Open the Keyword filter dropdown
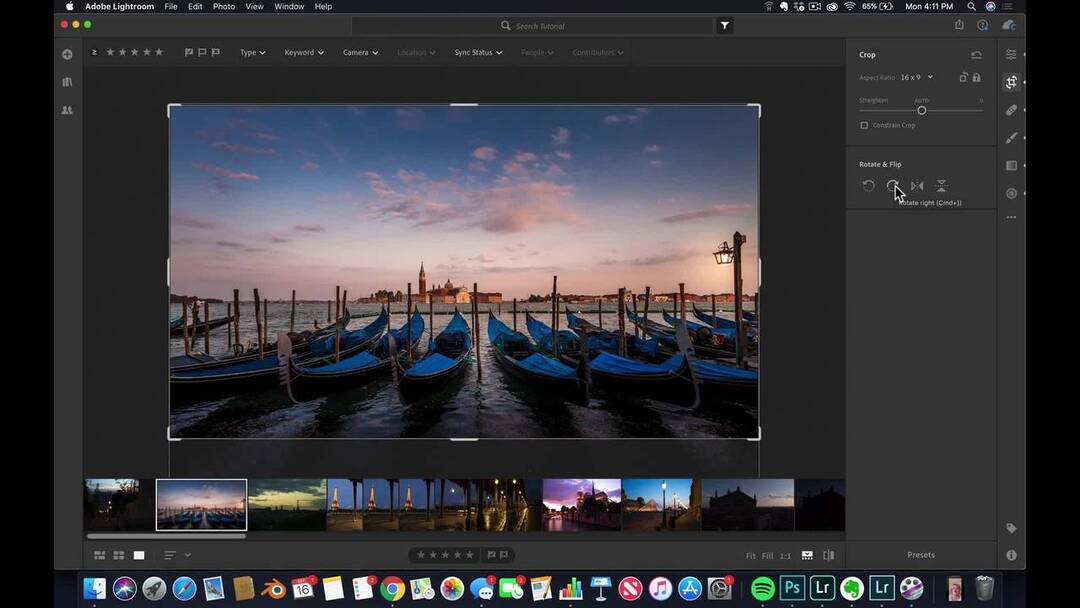Image resolution: width=1080 pixels, height=608 pixels. 304,52
